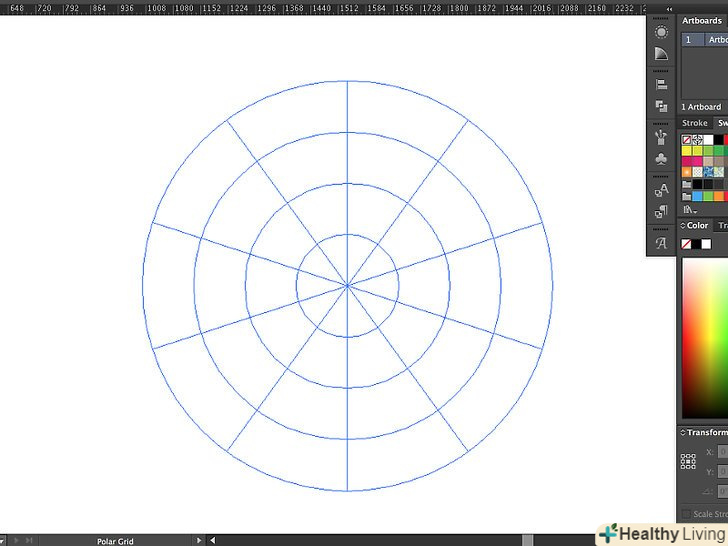Pick the first magenta swatch

point(687,162)
